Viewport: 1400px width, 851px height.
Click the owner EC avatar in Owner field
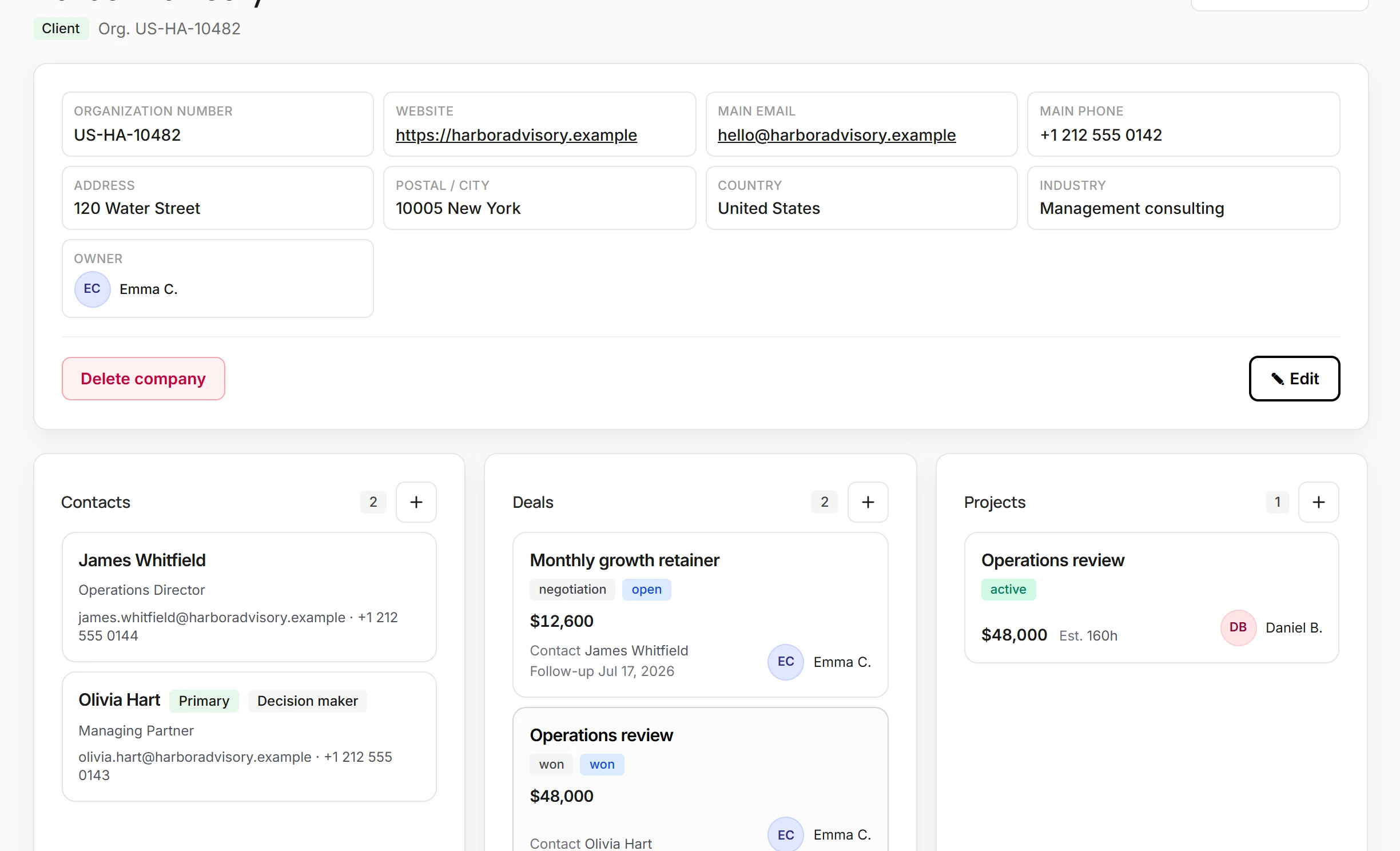click(92, 289)
